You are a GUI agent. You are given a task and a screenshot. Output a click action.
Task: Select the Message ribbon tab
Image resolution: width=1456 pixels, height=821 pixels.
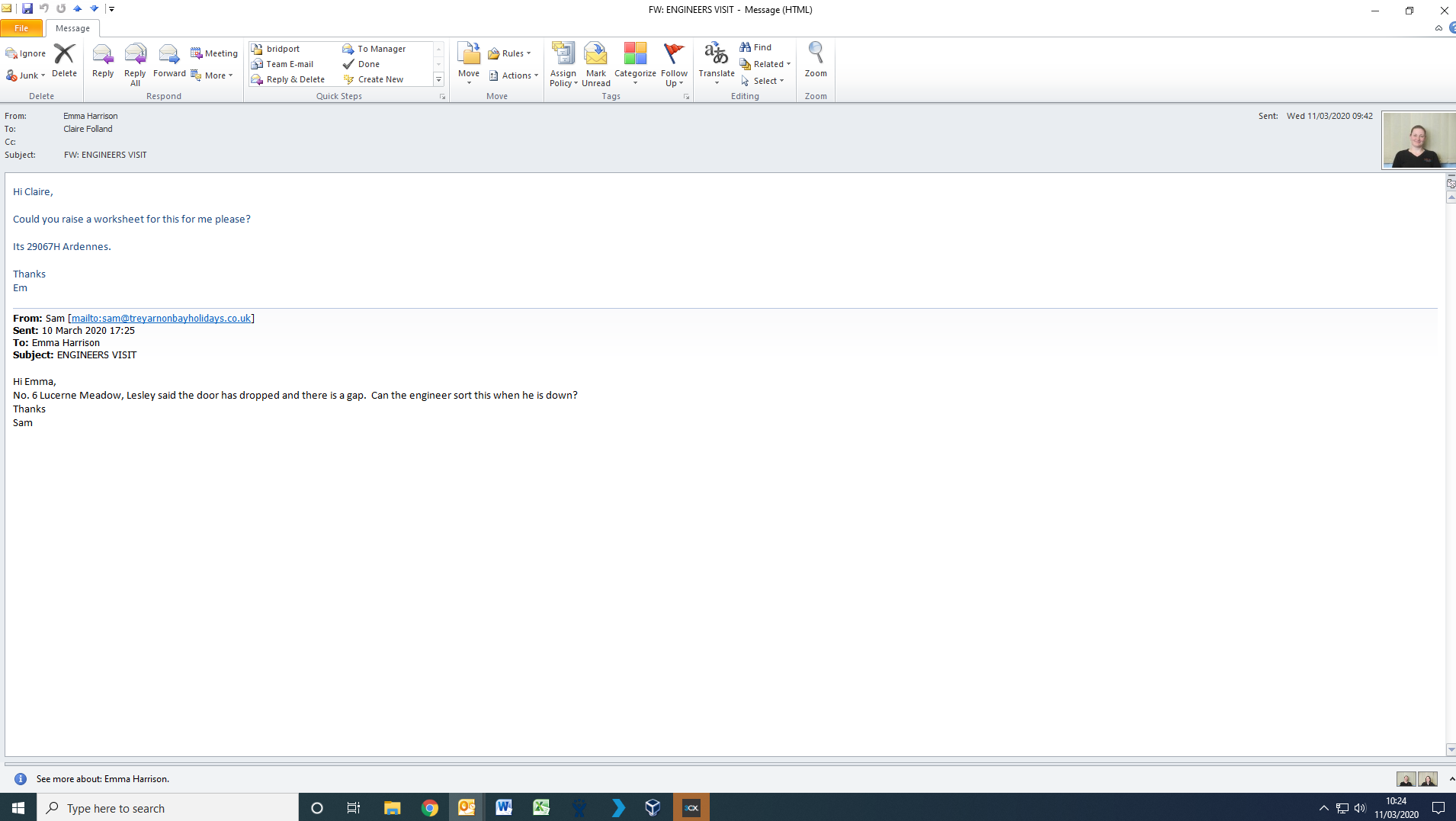coord(72,28)
